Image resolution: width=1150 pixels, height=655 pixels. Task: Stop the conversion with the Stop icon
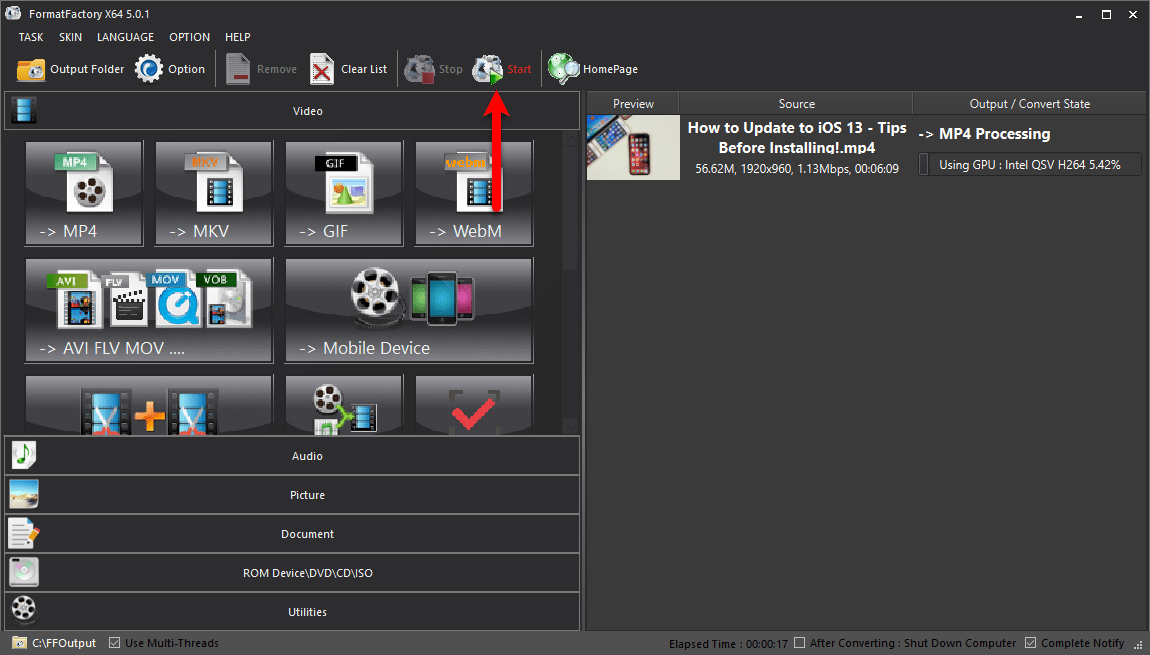point(420,69)
